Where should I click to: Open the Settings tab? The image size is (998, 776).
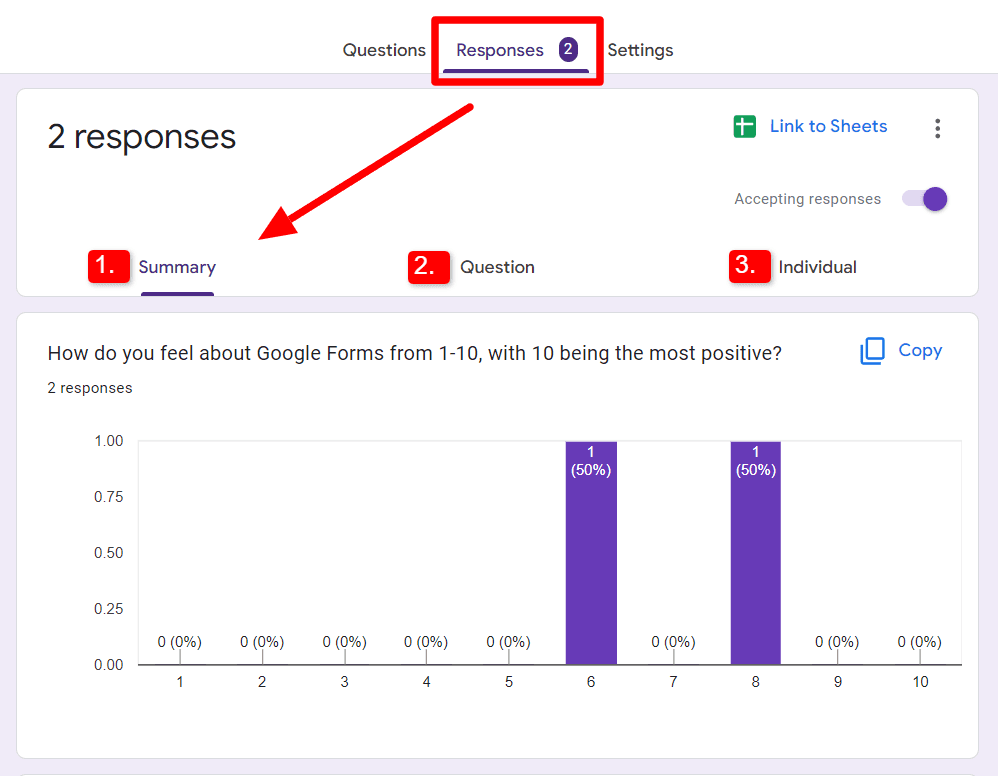(640, 50)
